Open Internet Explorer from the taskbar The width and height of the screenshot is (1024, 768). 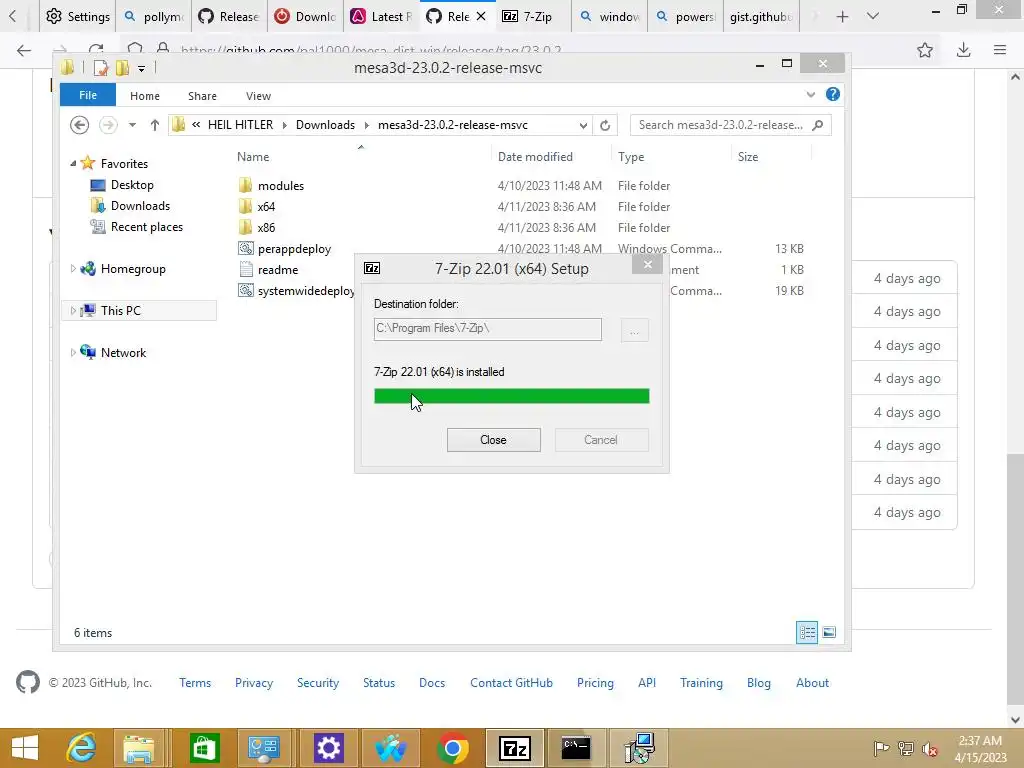click(x=82, y=748)
